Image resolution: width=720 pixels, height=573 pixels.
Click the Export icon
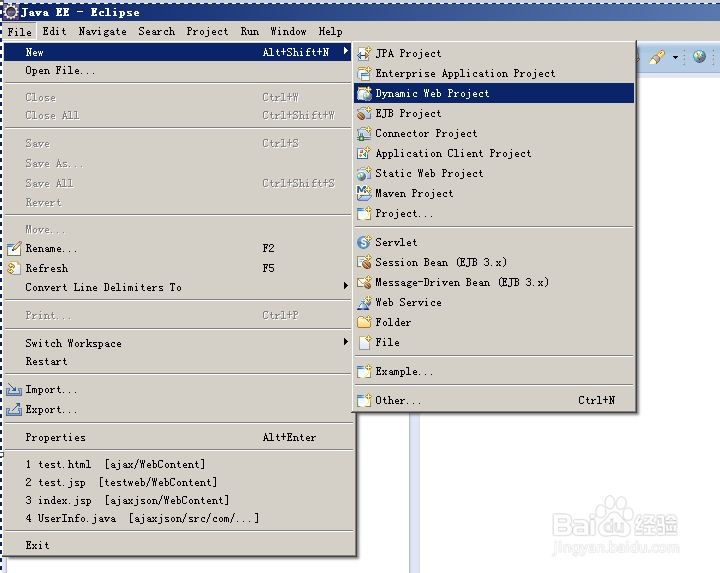coord(14,409)
